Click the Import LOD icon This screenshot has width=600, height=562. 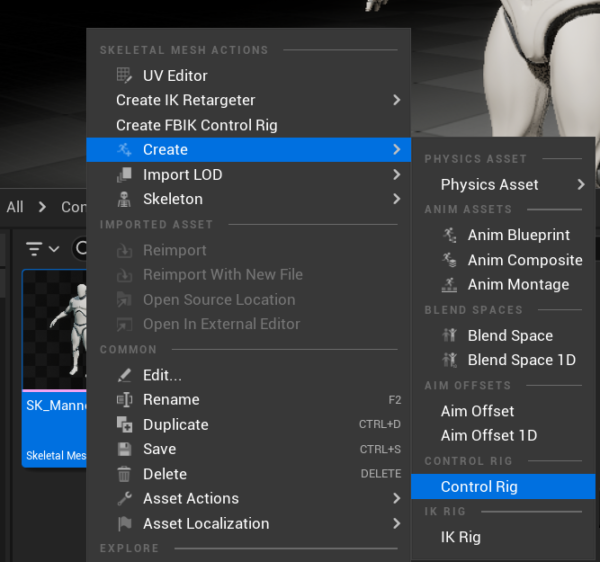point(124,175)
